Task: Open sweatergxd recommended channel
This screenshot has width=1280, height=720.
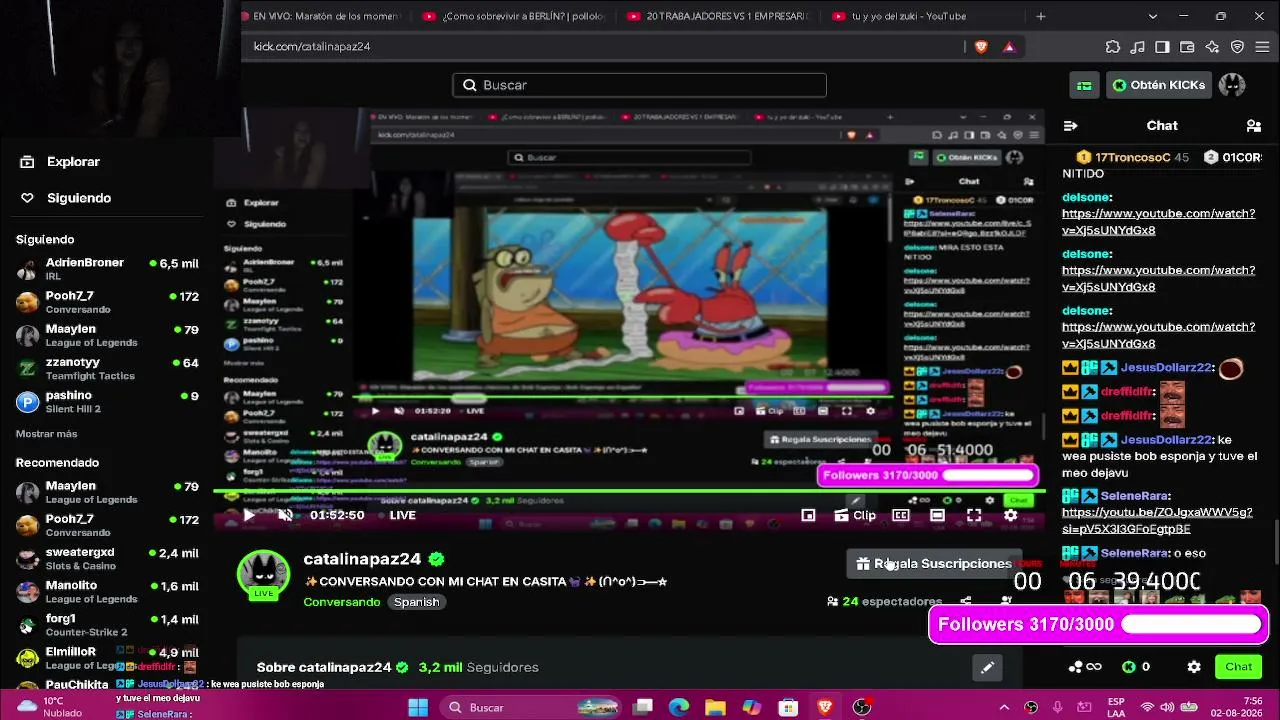Action: (107, 558)
